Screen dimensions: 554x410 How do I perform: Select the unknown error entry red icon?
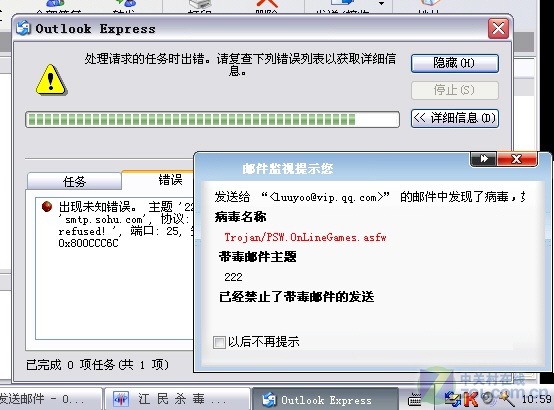(x=47, y=206)
